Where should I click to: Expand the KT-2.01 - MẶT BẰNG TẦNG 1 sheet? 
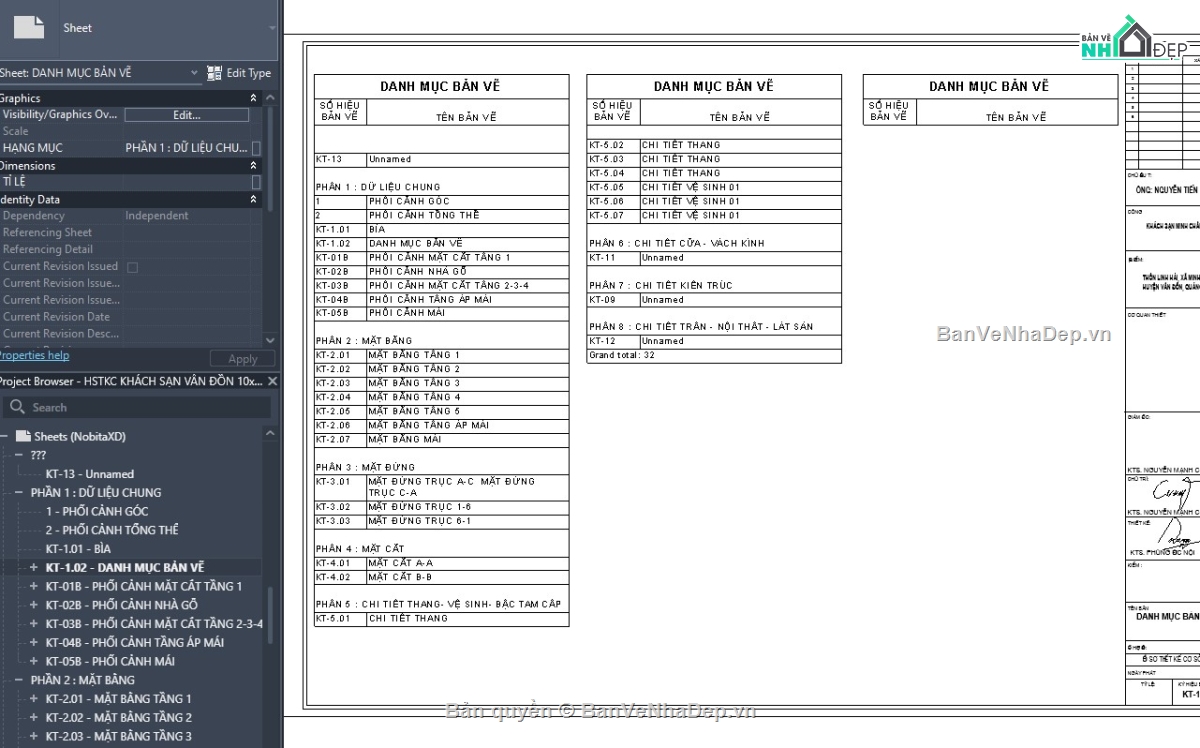(x=34, y=698)
